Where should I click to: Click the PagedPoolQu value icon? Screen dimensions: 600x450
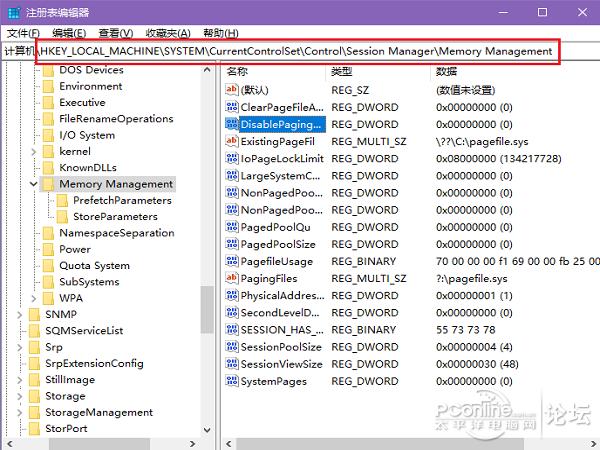232,227
